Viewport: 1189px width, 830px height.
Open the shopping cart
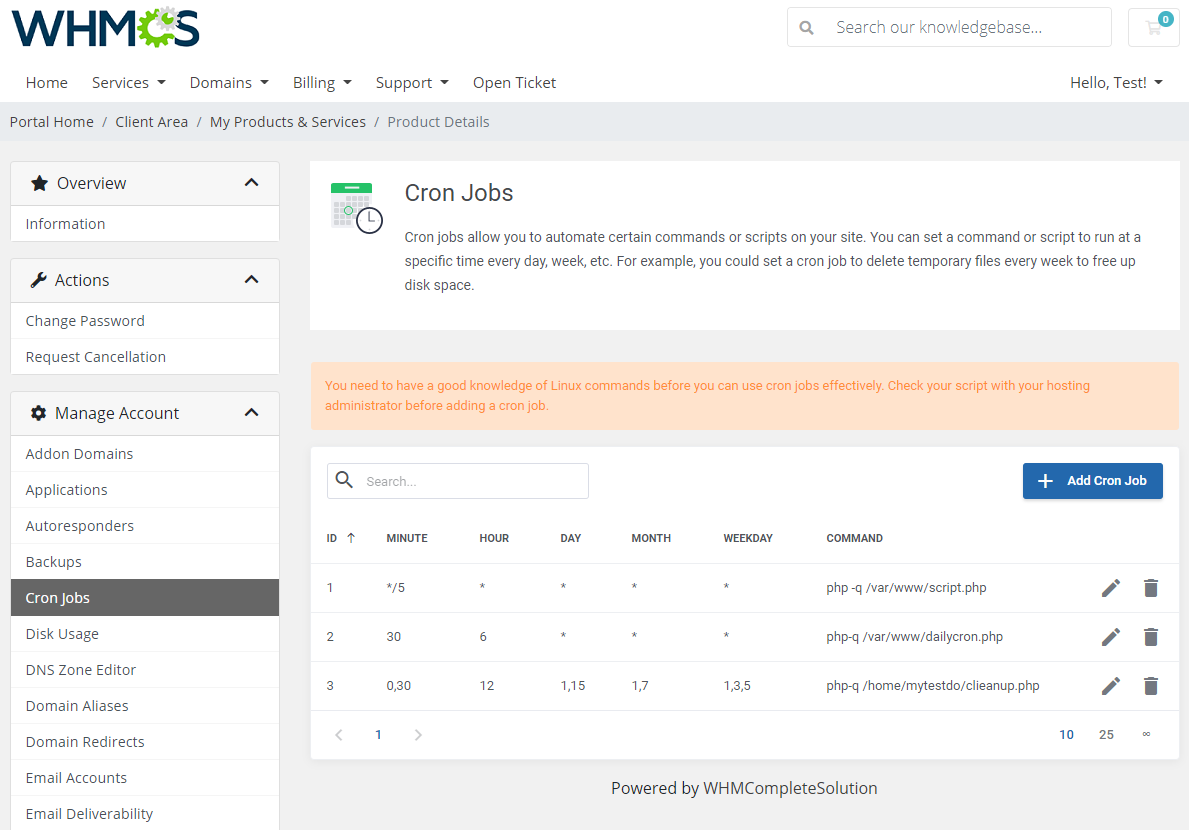pos(1153,27)
